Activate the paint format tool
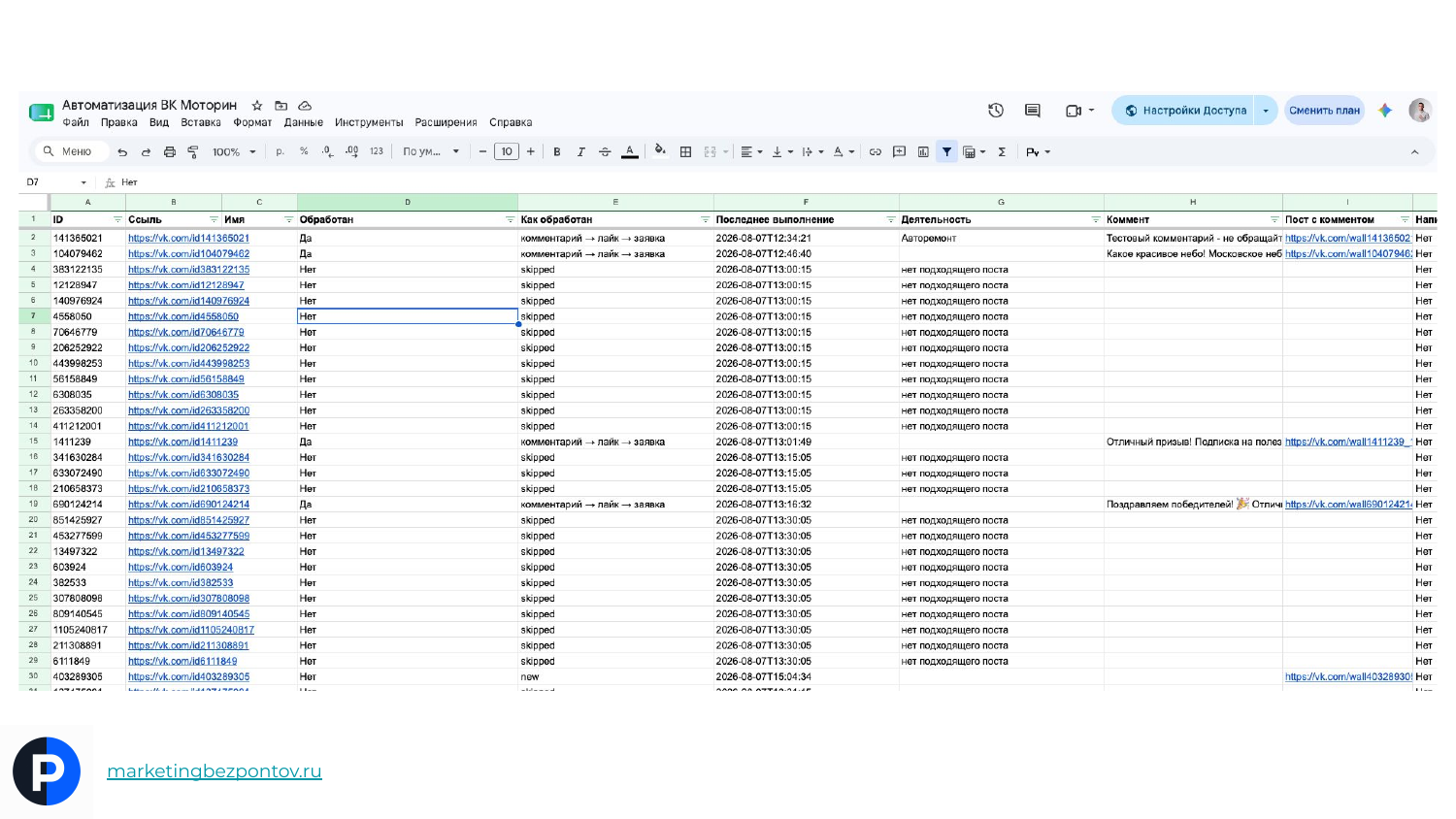 (193, 152)
